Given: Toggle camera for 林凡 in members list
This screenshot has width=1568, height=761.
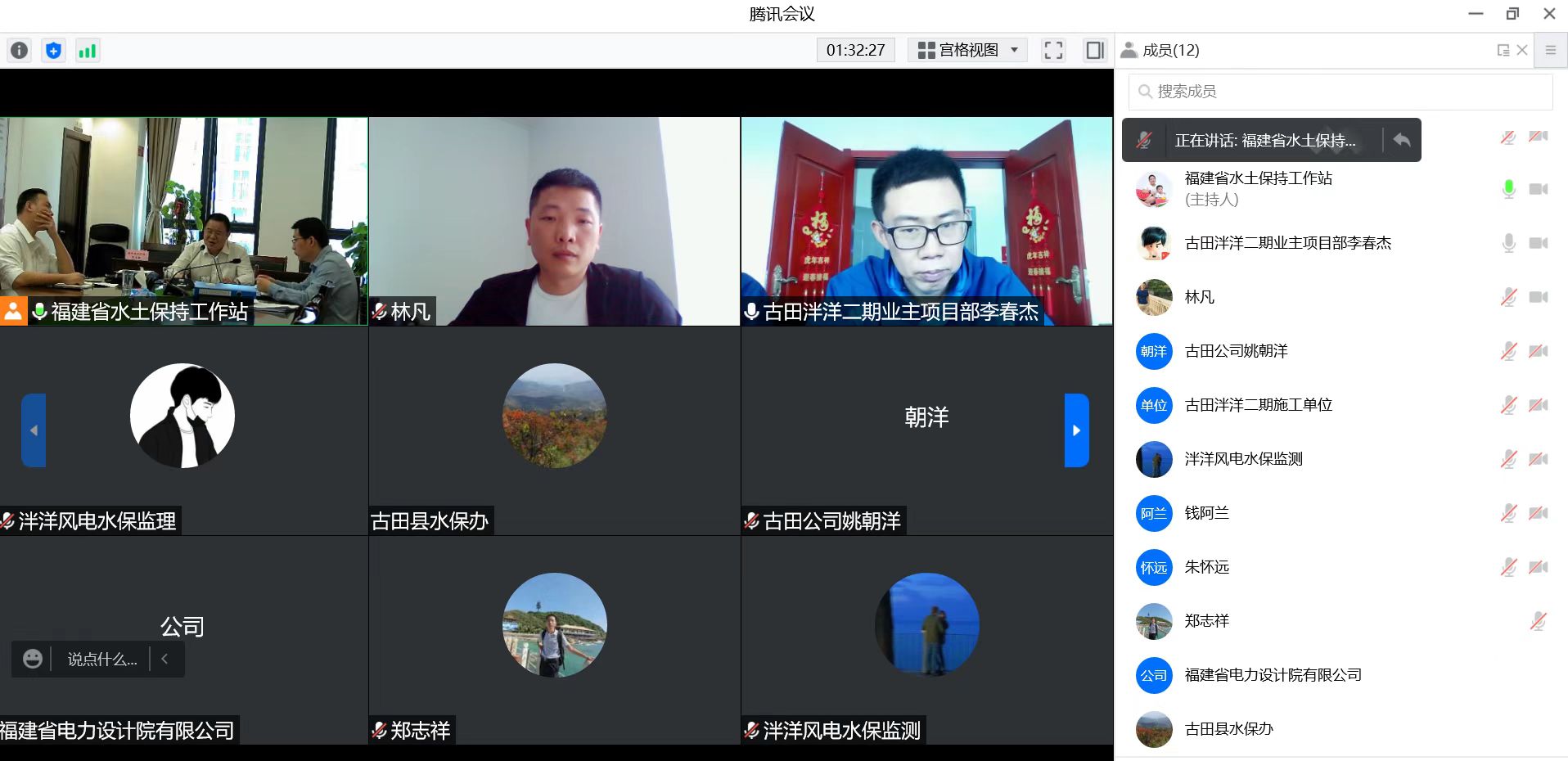Looking at the screenshot, I should (x=1538, y=297).
